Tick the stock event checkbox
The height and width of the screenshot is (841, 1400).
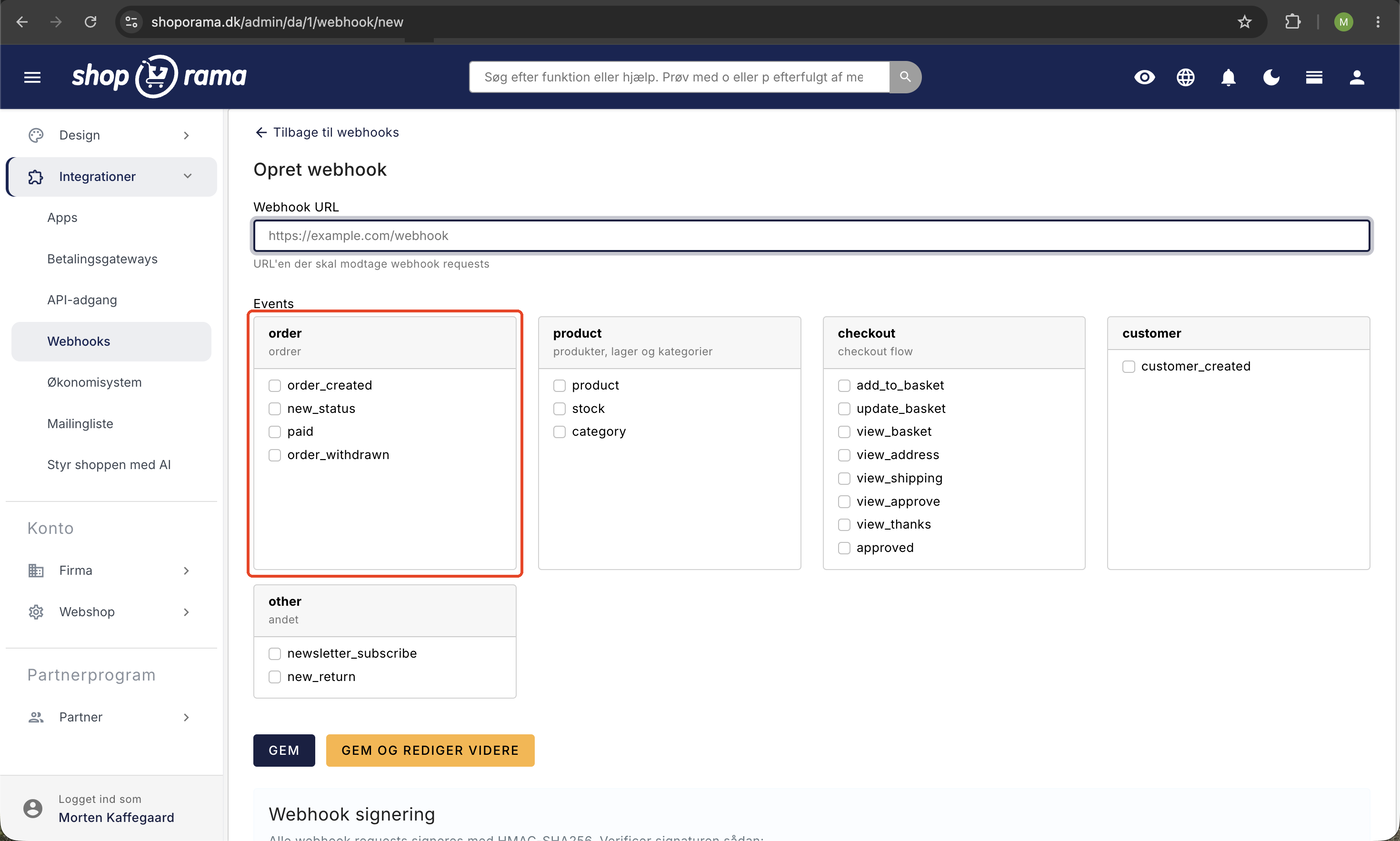559,409
